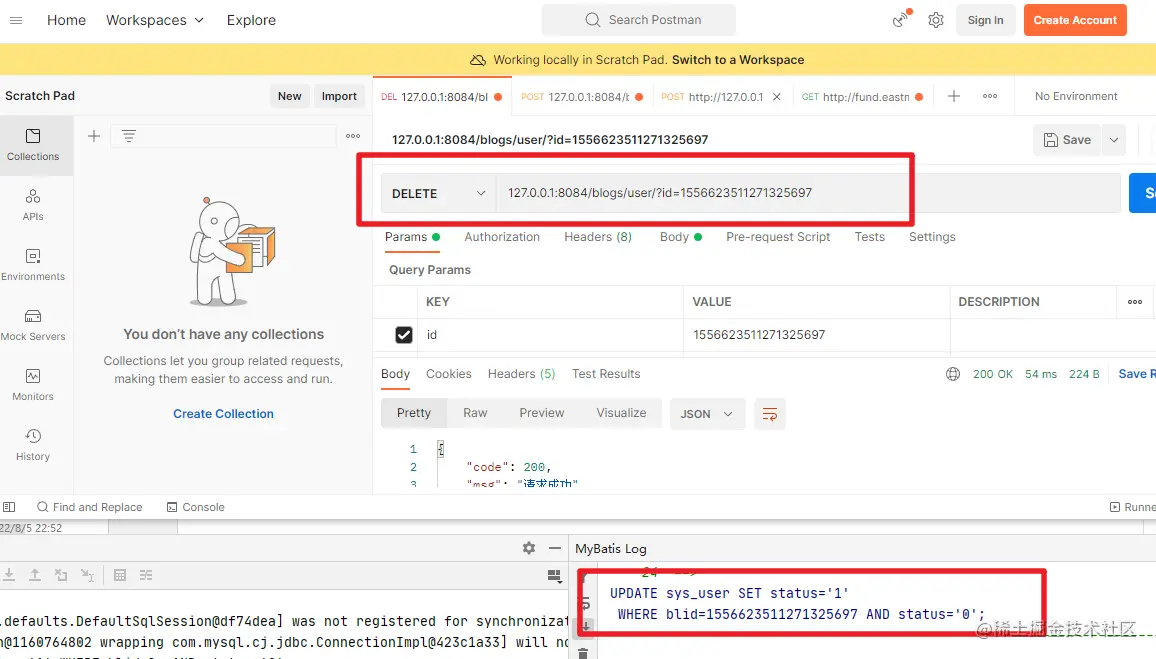The width and height of the screenshot is (1156, 659).
Task: Click the New button in Scratch Pad
Action: [289, 96]
